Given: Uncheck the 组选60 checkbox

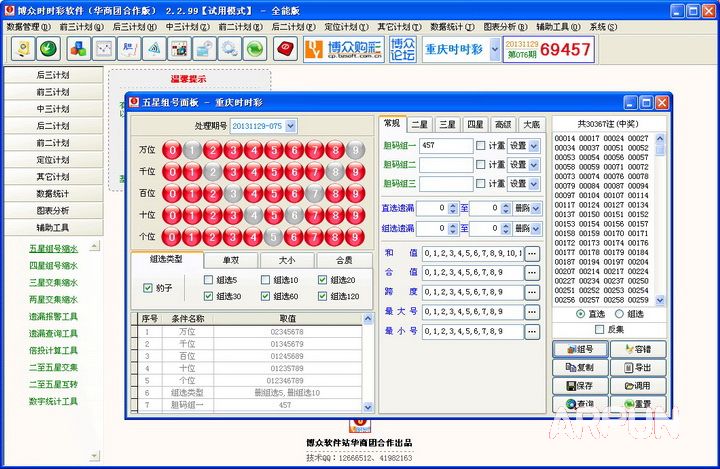Looking at the screenshot, I should (265, 296).
